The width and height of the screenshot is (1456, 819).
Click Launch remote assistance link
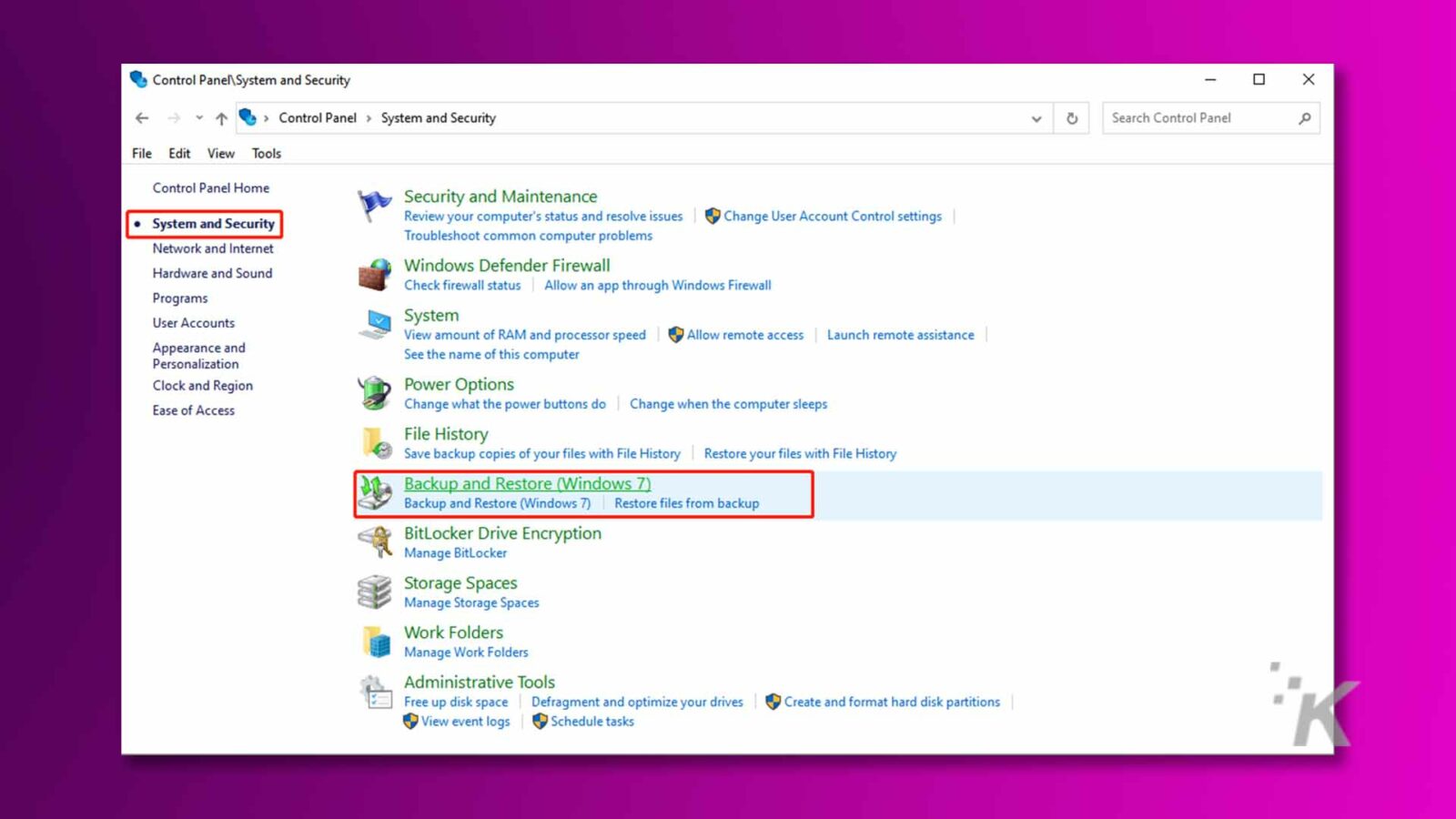(x=900, y=335)
